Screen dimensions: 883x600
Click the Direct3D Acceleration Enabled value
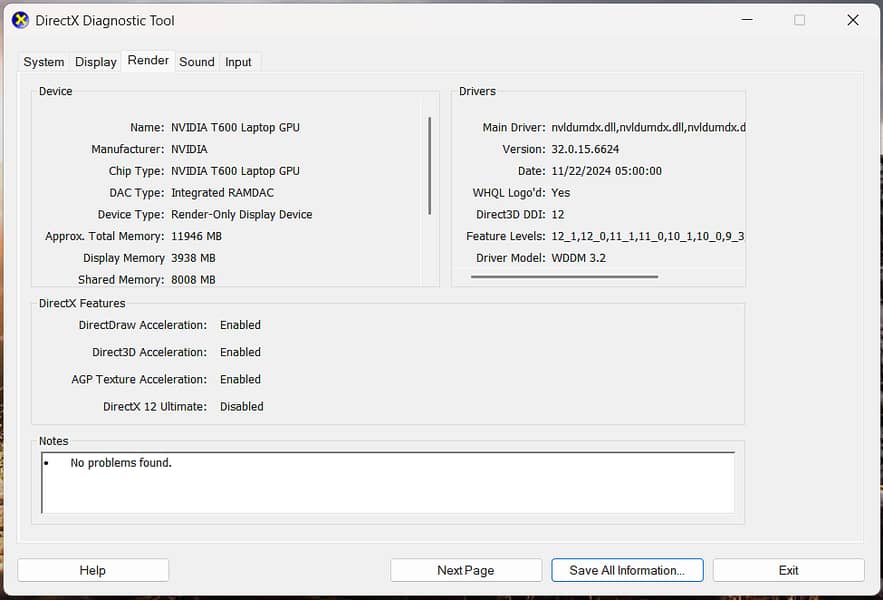(x=240, y=352)
